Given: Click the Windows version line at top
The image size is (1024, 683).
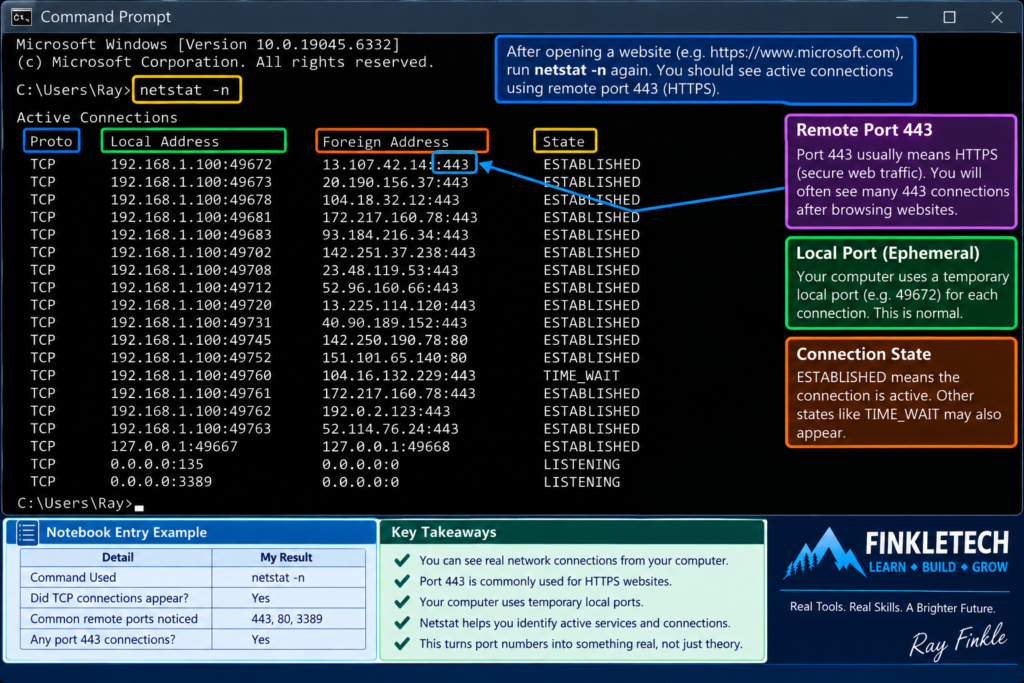Looking at the screenshot, I should click(208, 44).
